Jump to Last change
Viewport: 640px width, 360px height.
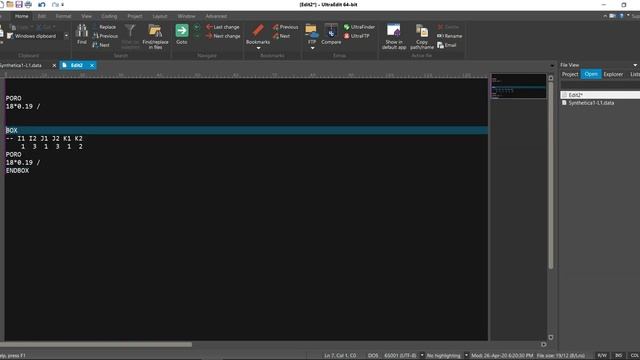click(x=223, y=27)
